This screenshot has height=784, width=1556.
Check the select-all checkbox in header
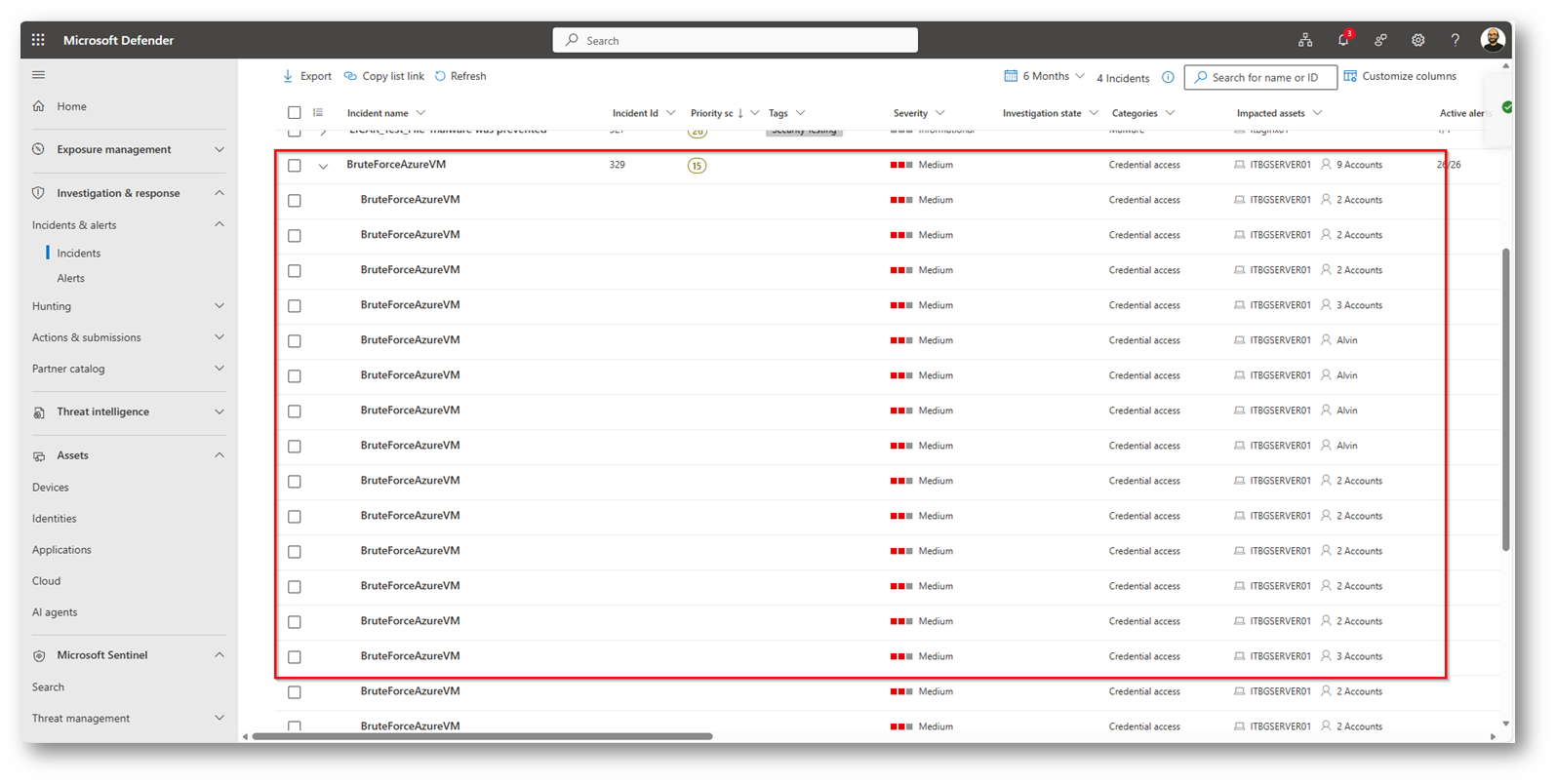click(295, 113)
